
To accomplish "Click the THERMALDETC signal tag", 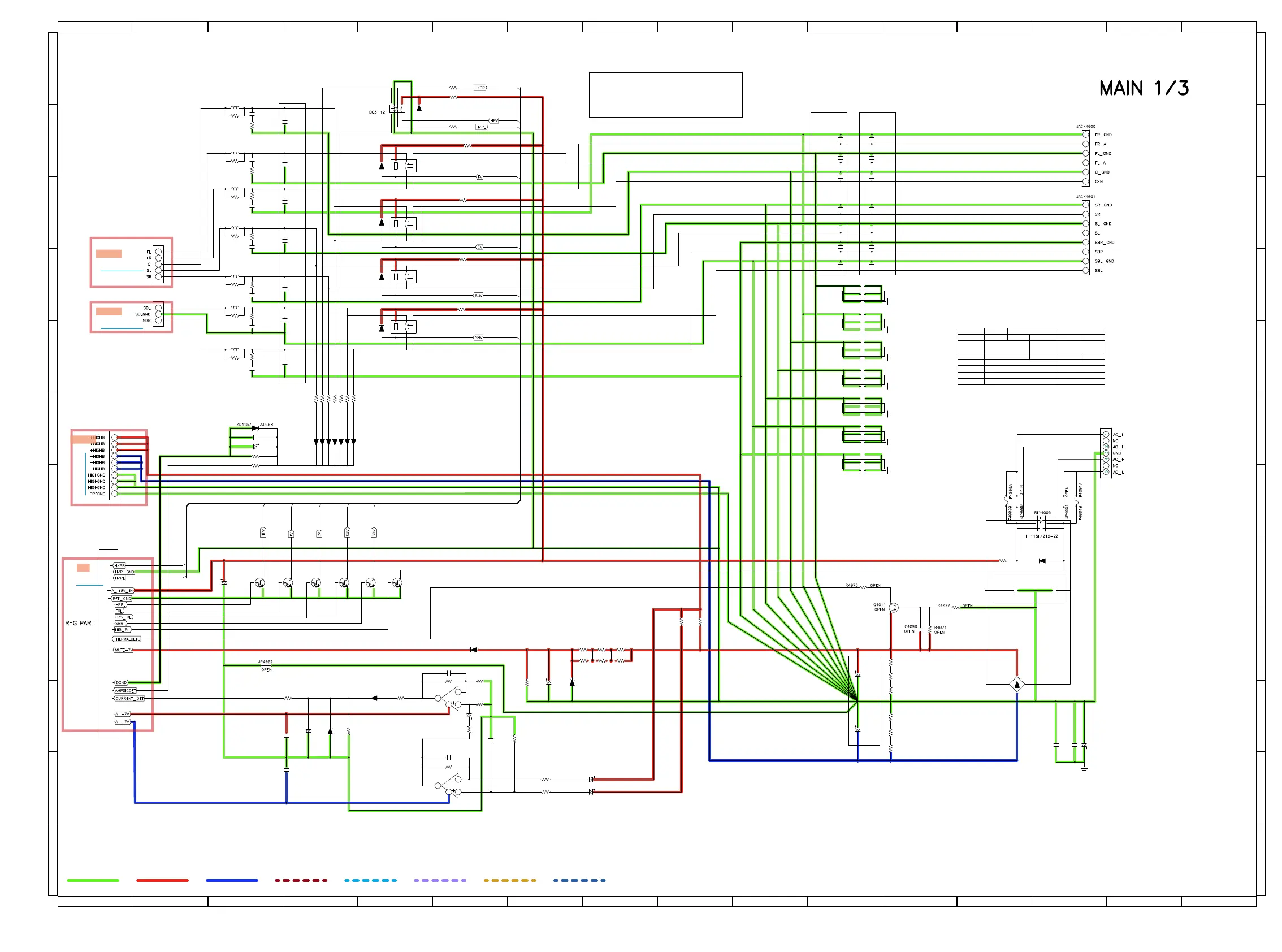I will click(126, 639).
